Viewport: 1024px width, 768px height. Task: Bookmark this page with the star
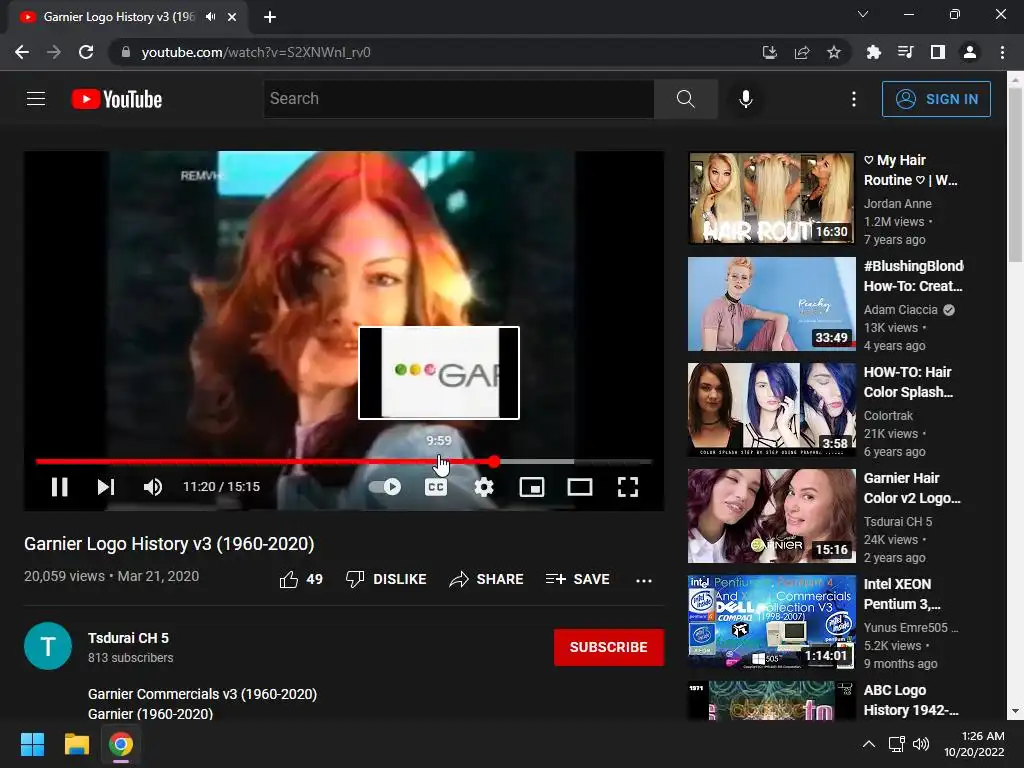(834, 52)
